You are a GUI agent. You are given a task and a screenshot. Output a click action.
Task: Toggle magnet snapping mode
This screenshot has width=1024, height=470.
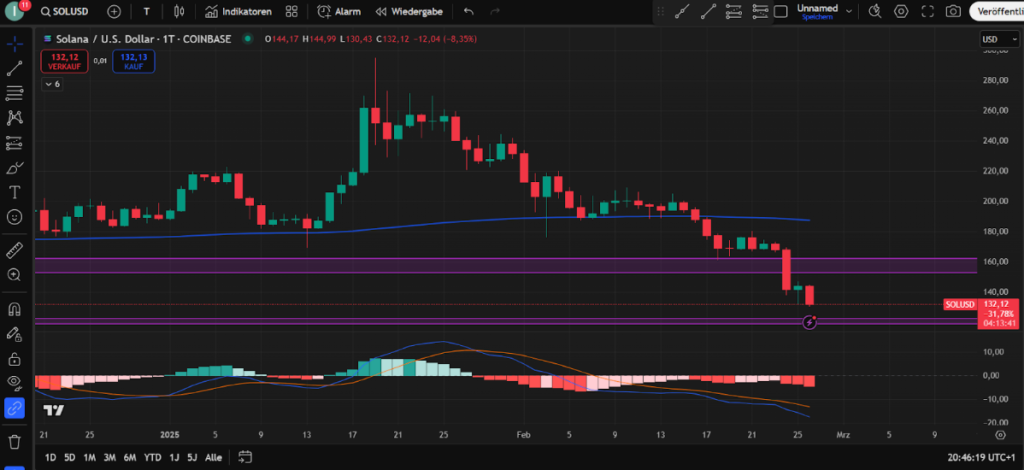15,309
